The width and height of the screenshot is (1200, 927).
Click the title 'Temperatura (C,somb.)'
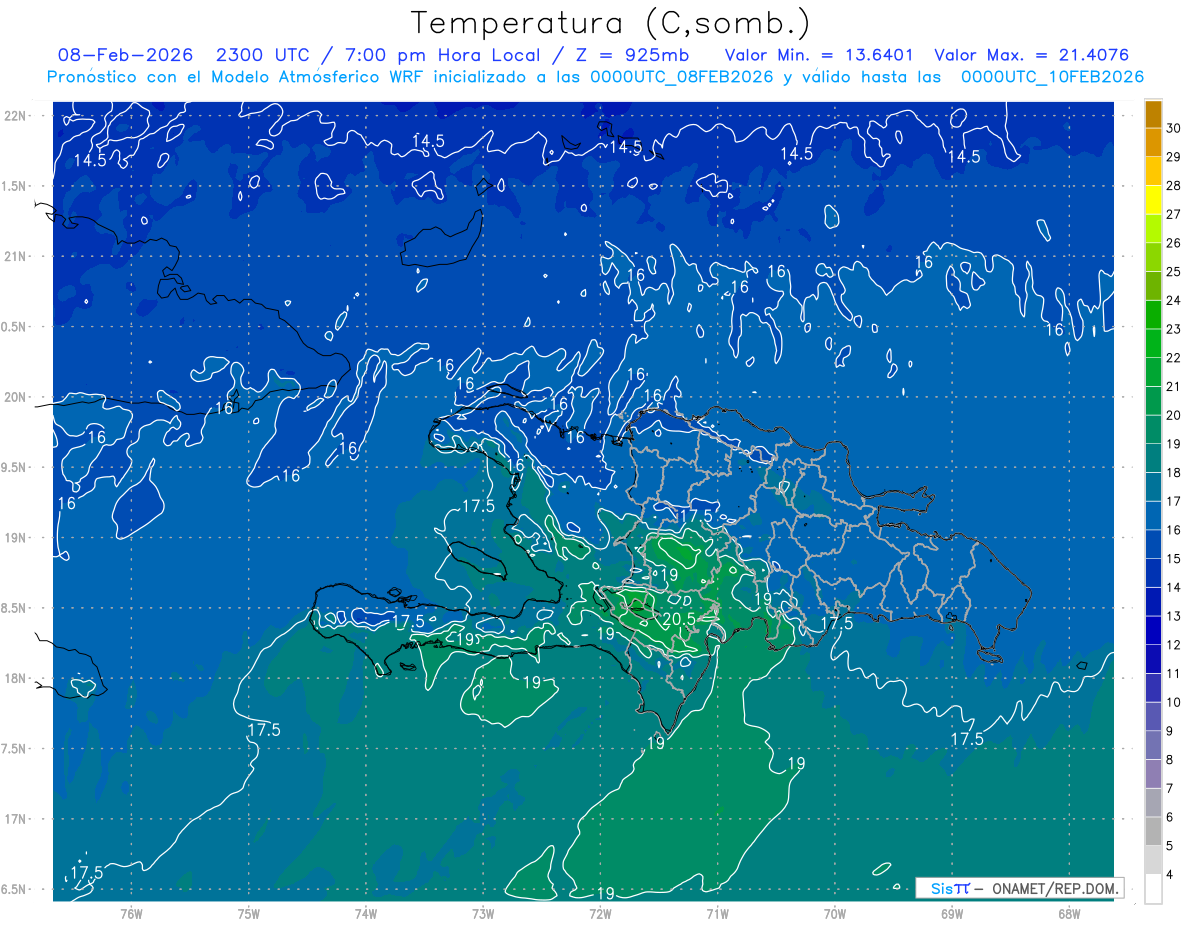pyautogui.click(x=611, y=22)
